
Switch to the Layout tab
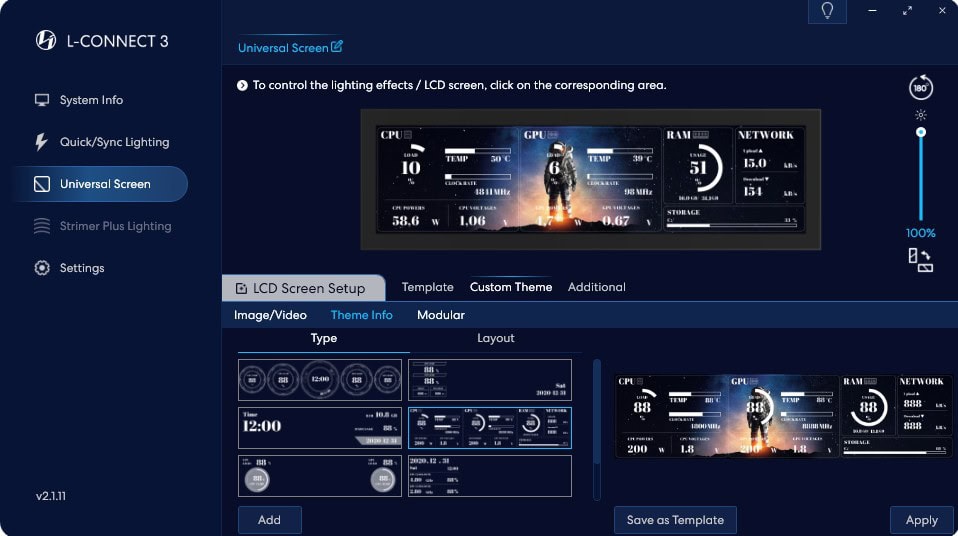[x=495, y=338]
